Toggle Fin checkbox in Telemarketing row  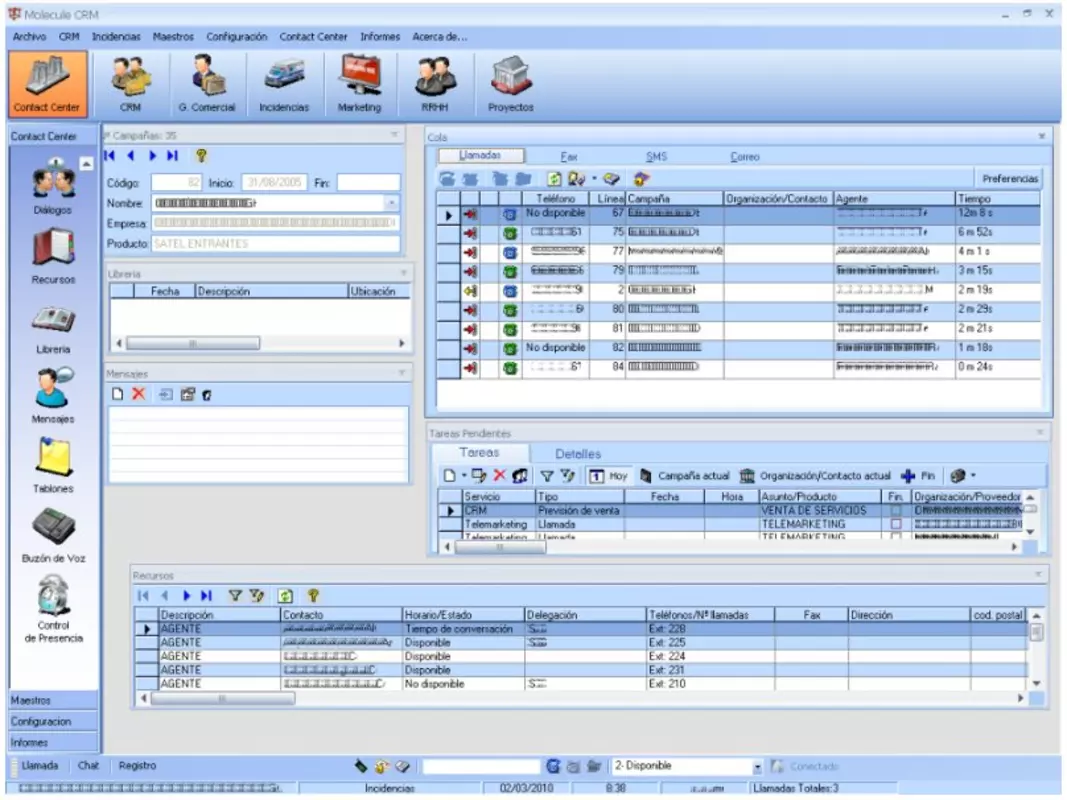click(x=896, y=524)
